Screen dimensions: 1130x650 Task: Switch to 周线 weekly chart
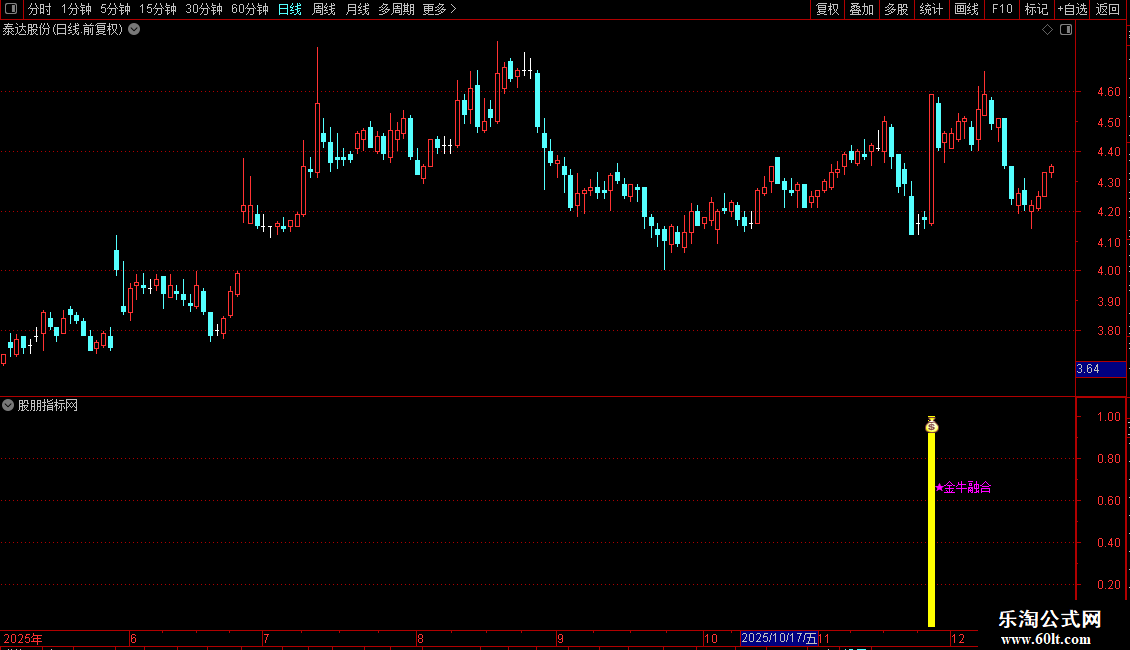point(324,9)
